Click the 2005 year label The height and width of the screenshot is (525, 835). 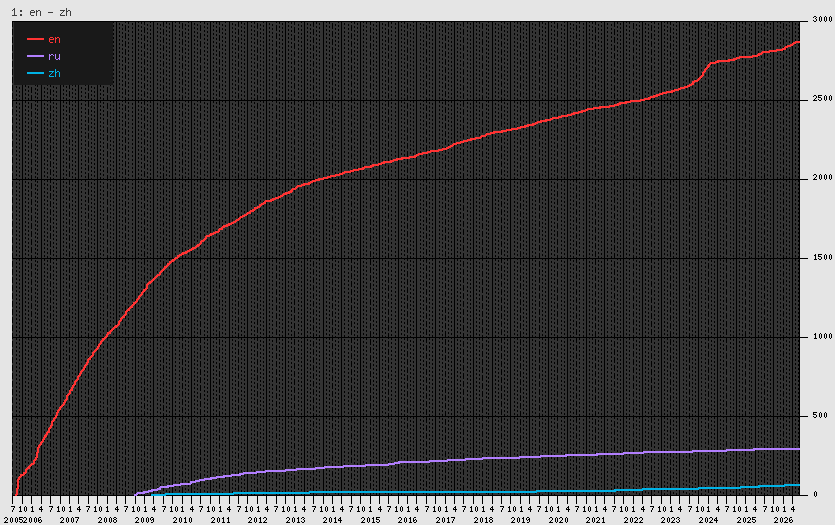coord(13,520)
